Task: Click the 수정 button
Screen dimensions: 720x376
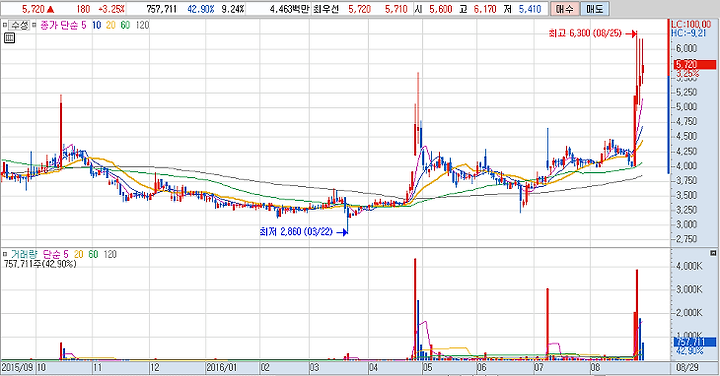Action: (20, 25)
